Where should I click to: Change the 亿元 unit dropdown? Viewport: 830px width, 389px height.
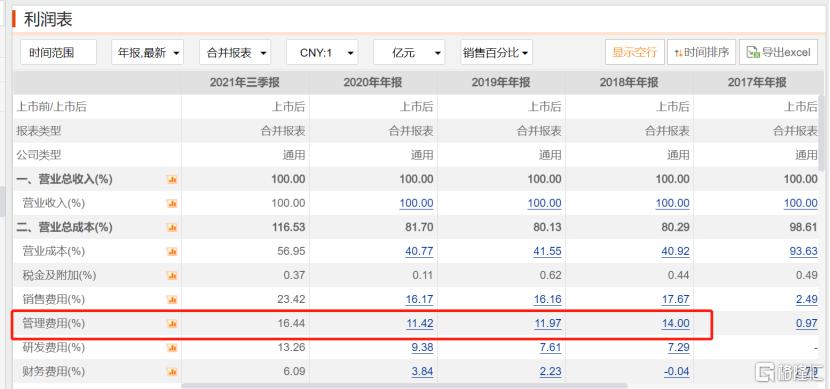[x=409, y=52]
